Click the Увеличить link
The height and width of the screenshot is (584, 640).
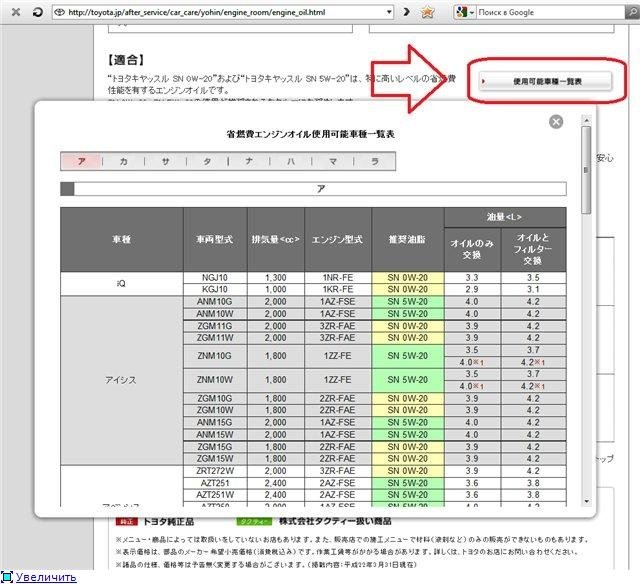46,577
